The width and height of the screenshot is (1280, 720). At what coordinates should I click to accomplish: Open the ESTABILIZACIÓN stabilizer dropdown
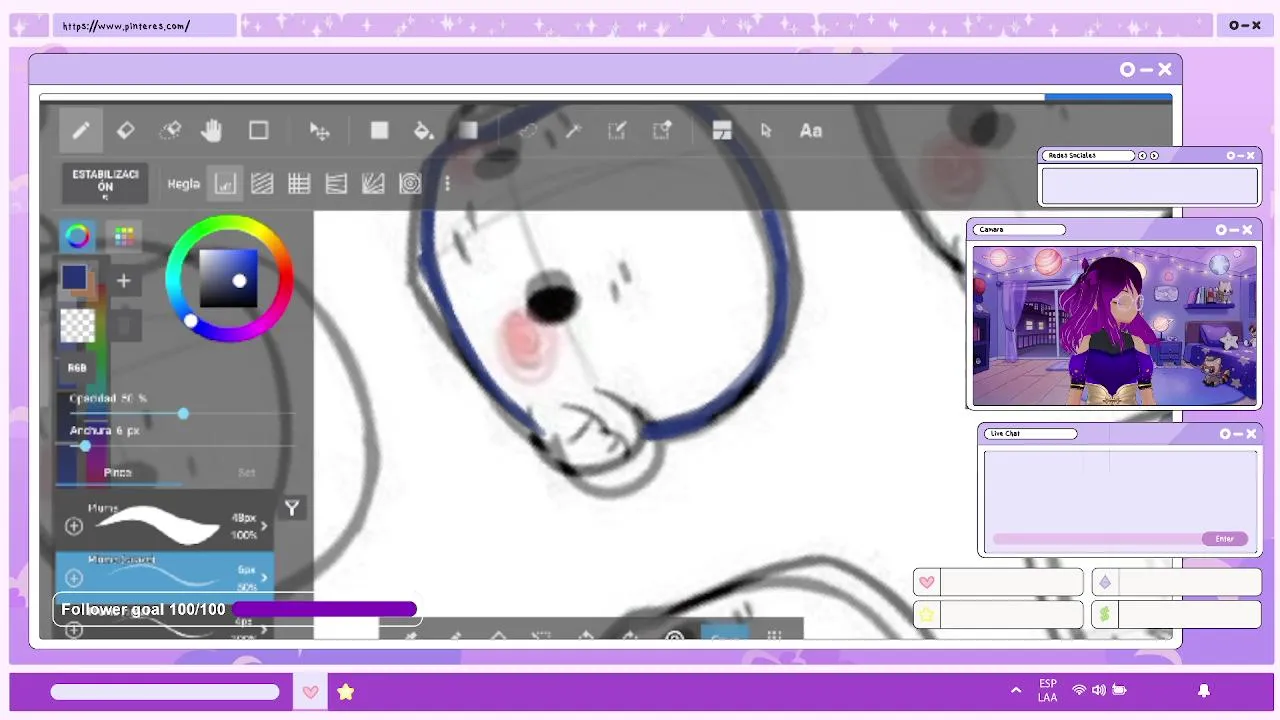coord(105,184)
